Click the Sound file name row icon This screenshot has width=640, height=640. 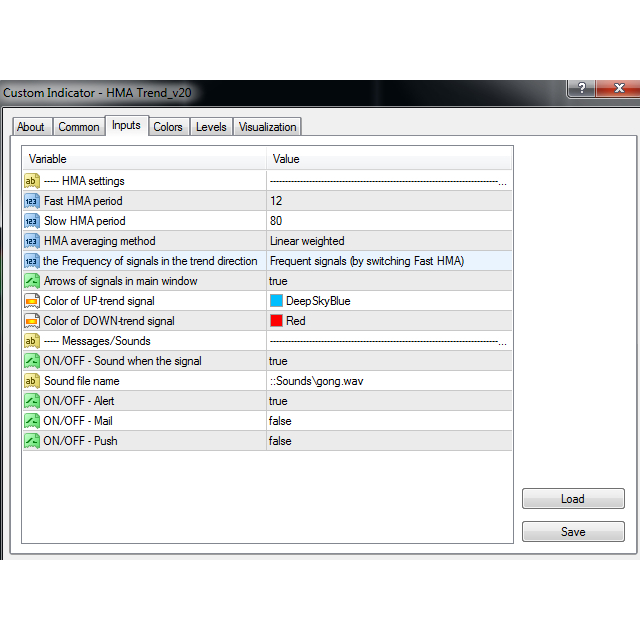click(31, 381)
